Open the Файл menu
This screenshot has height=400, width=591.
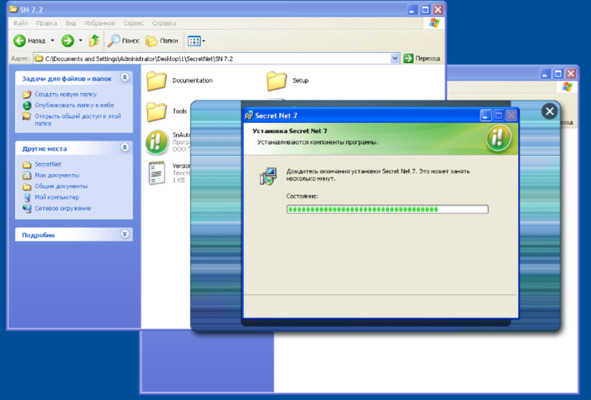(20, 23)
